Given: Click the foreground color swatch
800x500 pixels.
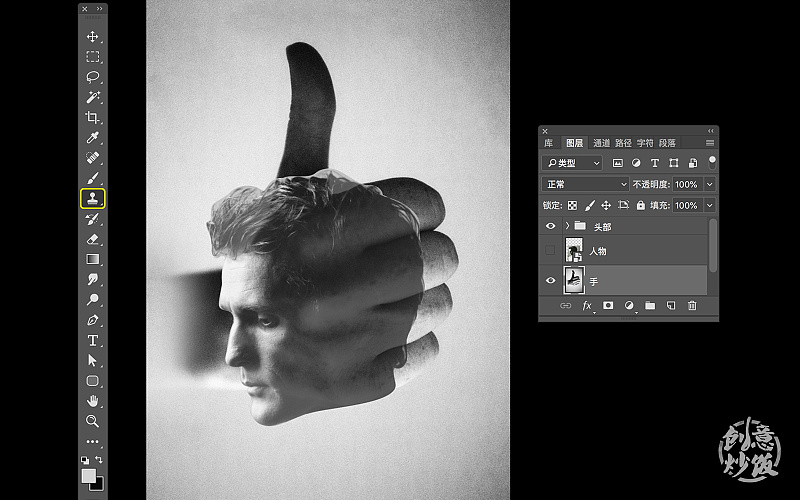Looking at the screenshot, I should tap(88, 475).
